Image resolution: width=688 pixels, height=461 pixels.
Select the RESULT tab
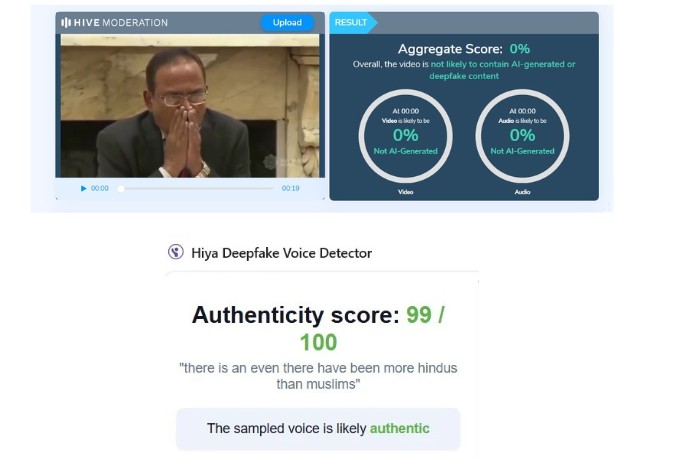tap(351, 22)
